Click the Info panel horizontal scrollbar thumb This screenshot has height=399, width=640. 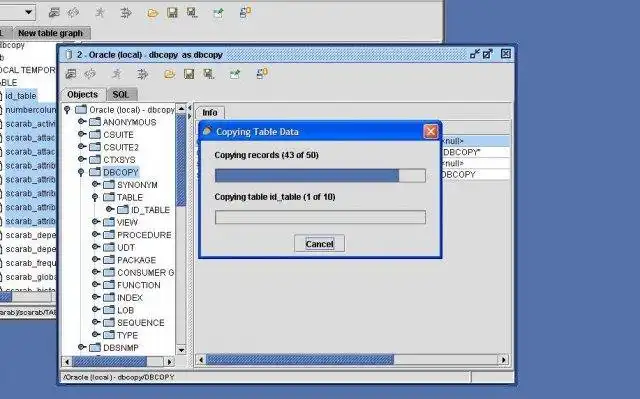click(300, 360)
